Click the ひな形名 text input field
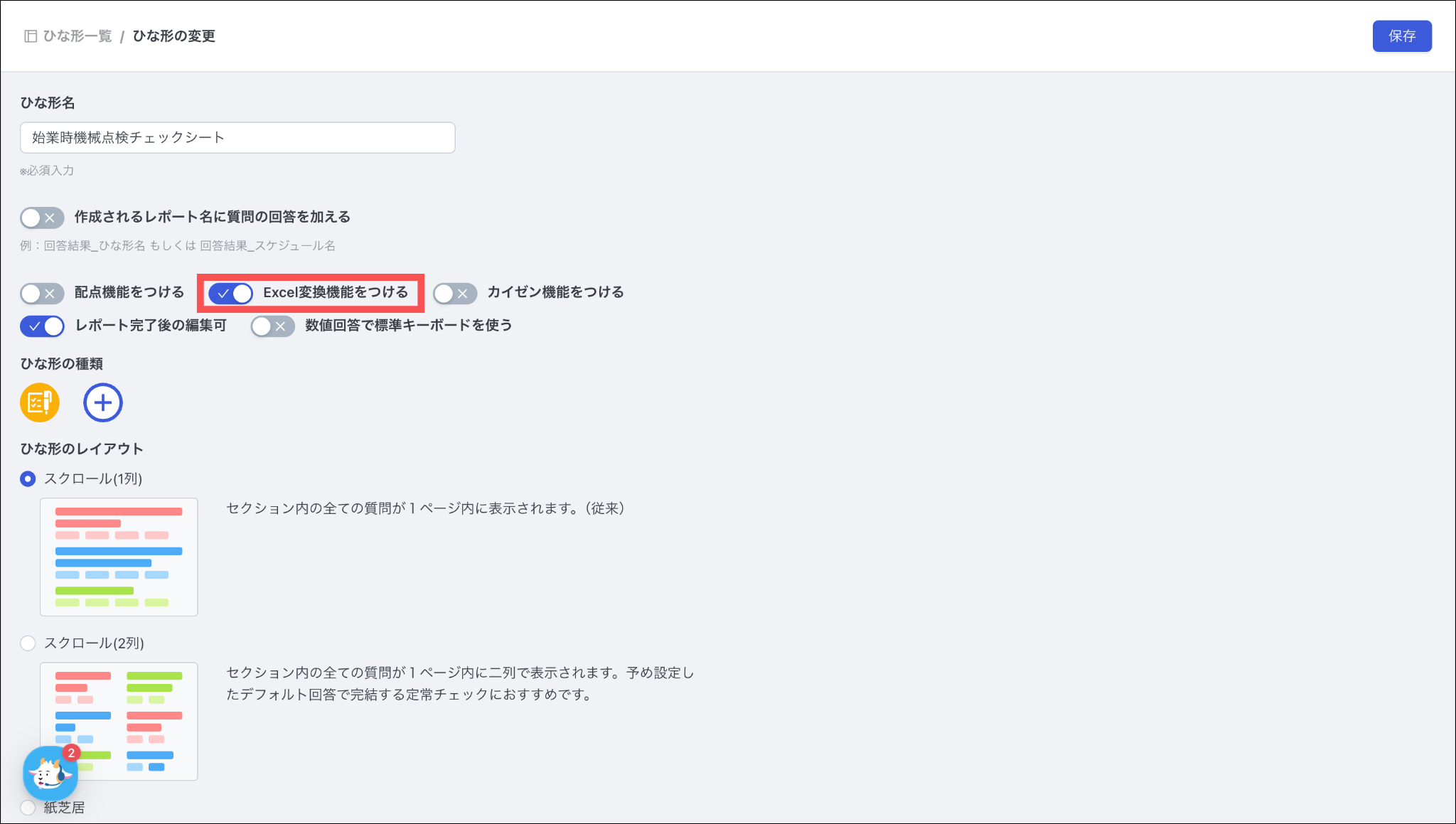Image resolution: width=1456 pixels, height=824 pixels. [x=237, y=138]
